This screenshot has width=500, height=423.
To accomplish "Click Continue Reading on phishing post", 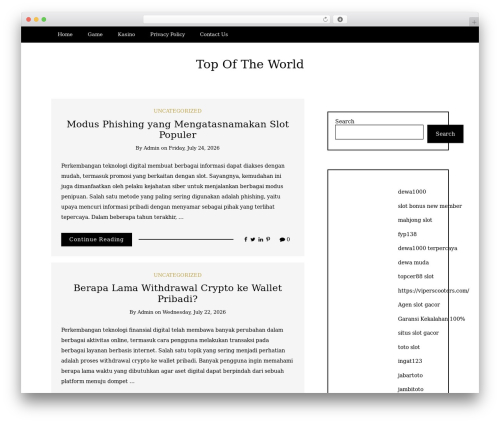I will (x=96, y=239).
